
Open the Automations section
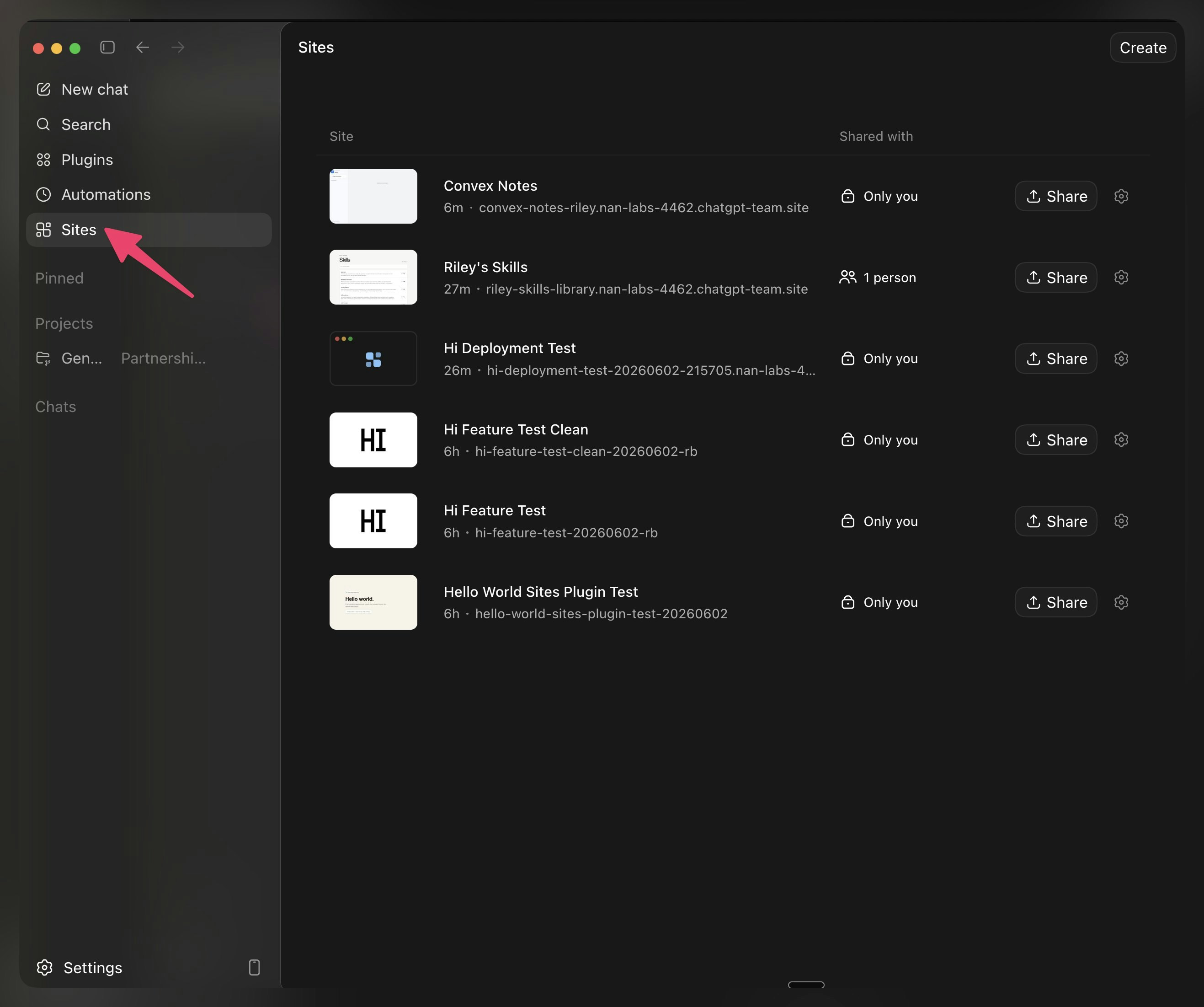[x=149, y=194]
